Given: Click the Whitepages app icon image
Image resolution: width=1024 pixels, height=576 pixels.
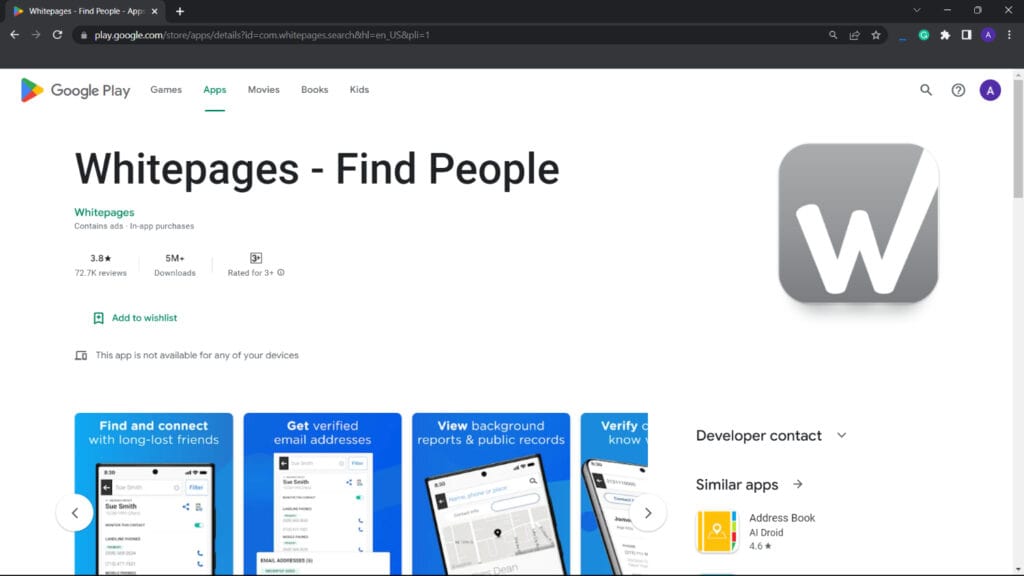Looking at the screenshot, I should [x=858, y=223].
